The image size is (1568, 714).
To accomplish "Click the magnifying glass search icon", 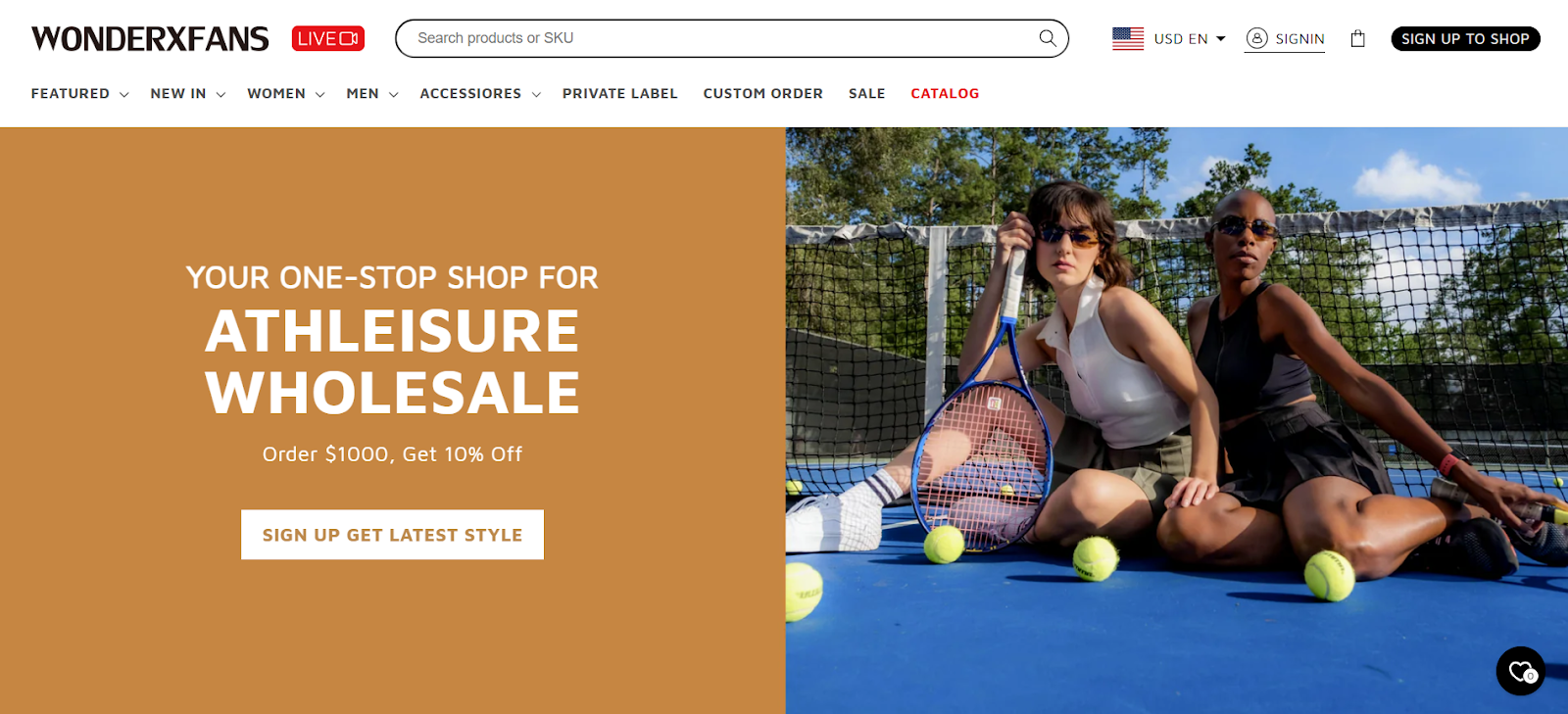I will pyautogui.click(x=1048, y=38).
